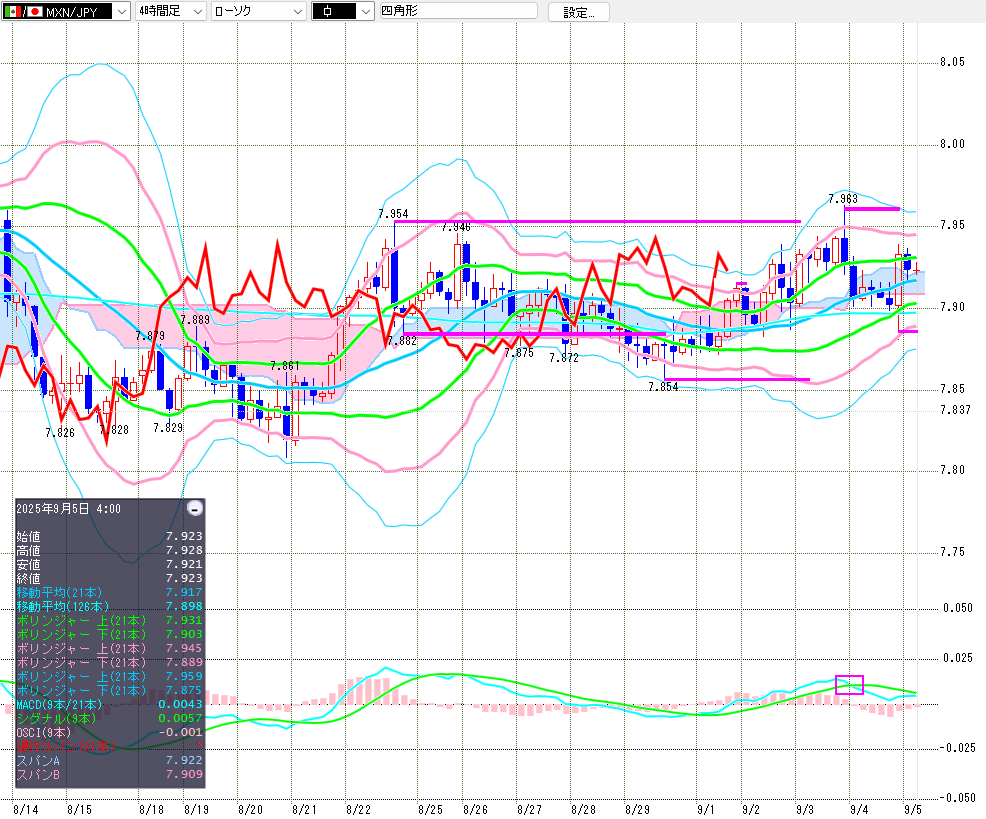The width and height of the screenshot is (986, 819).
Task: Select the blue Bollinger upper value 7.959
Action: [x=184, y=676]
